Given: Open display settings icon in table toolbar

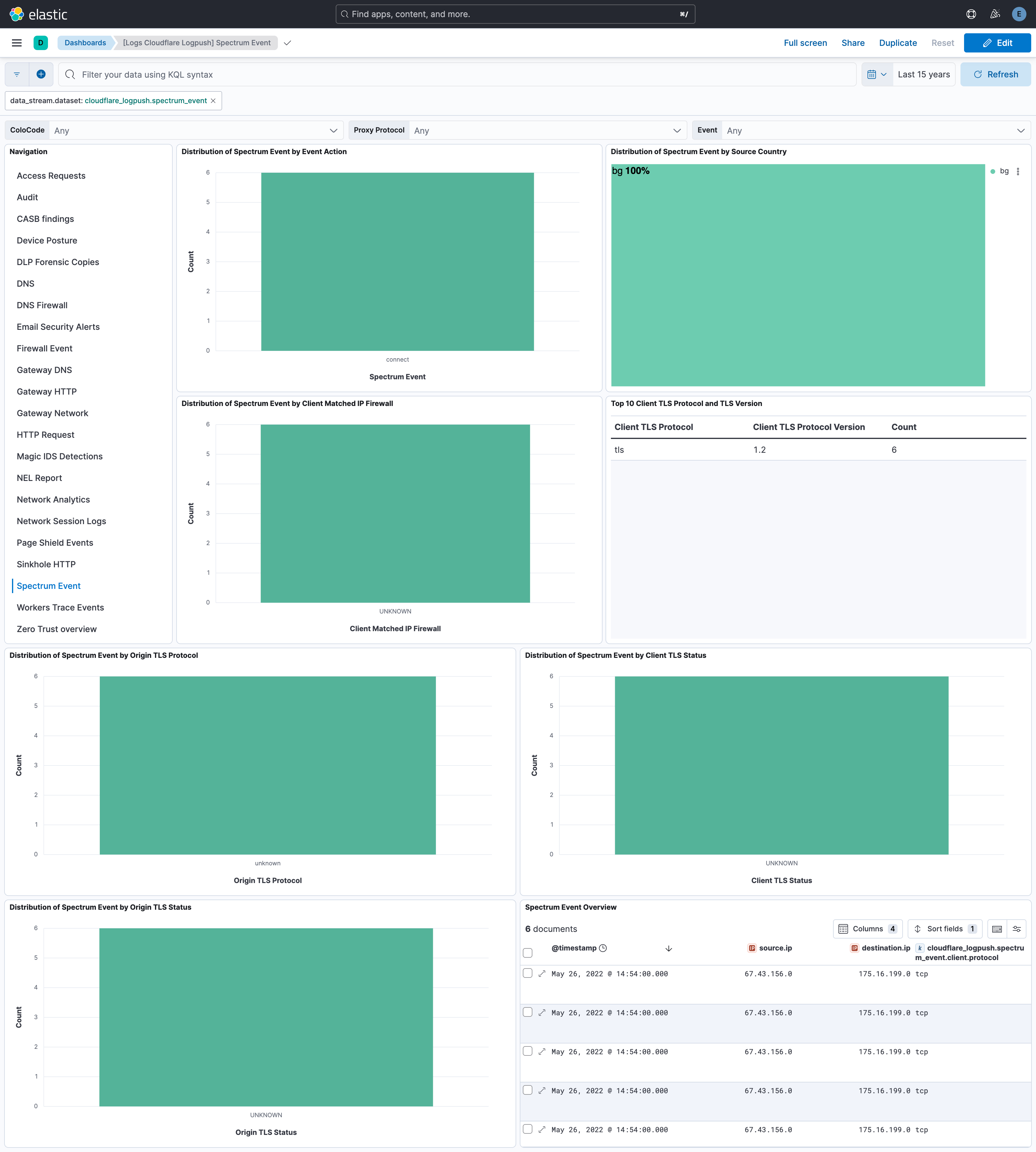Looking at the screenshot, I should 1017,929.
